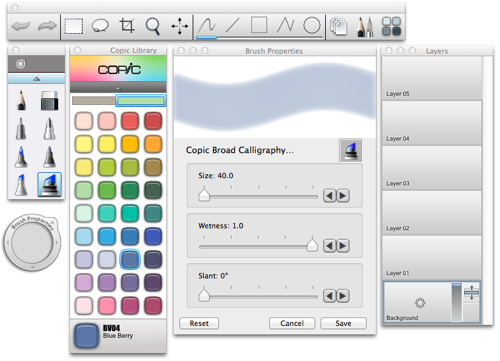Open the four-squares palette grid icon
Screen dimensions: 500x361
(x=391, y=26)
